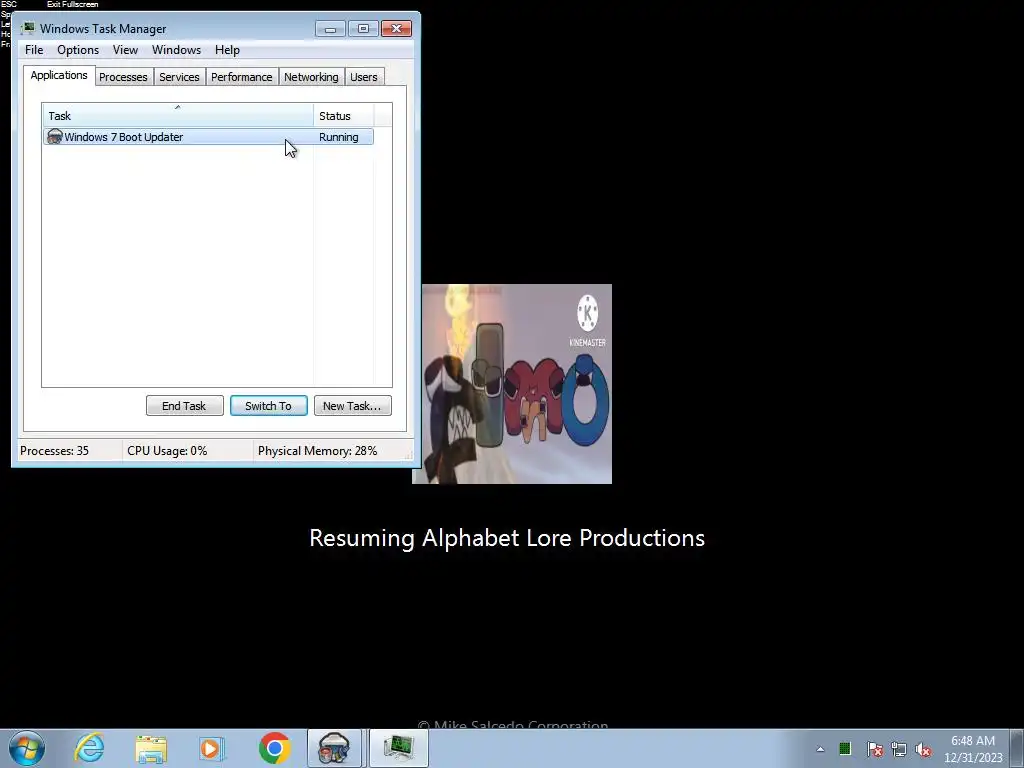This screenshot has height=768, width=1024.
Task: Select Windows 7 Boot Updater row
Action: coord(208,136)
